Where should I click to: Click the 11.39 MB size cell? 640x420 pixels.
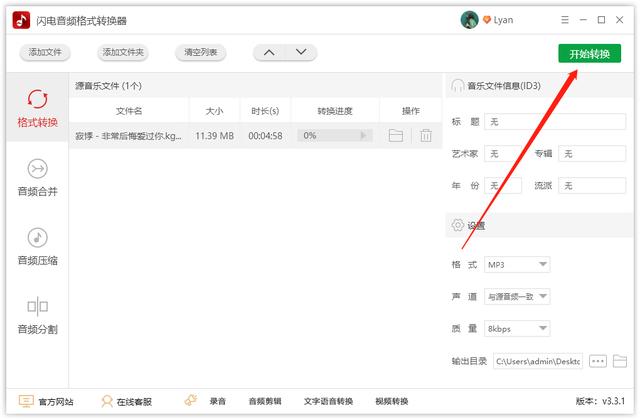click(215, 136)
